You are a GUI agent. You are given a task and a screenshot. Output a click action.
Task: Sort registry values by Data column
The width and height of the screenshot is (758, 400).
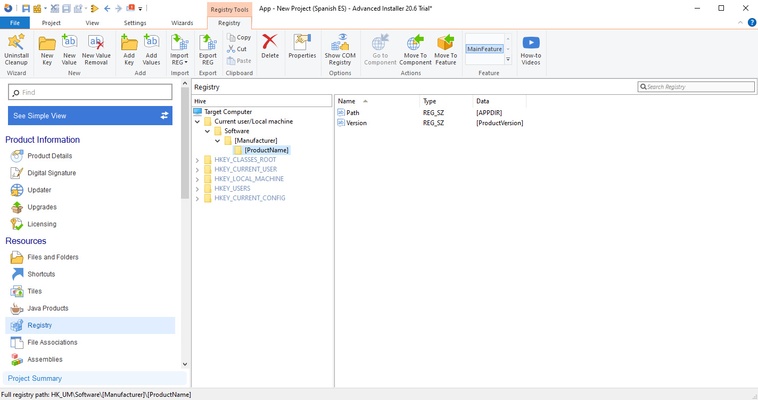click(499, 101)
